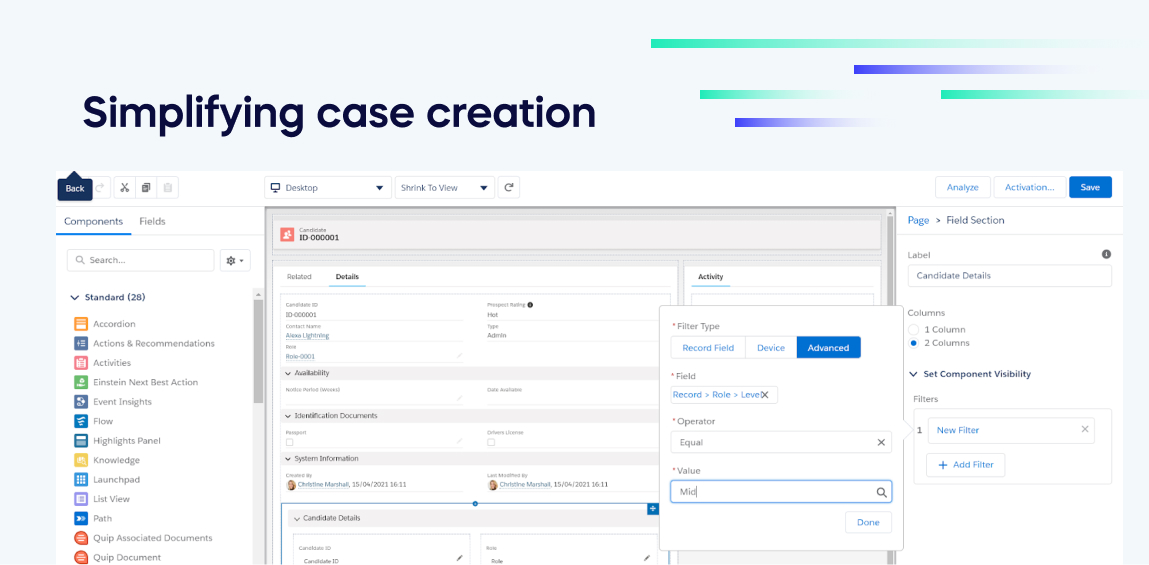Click the Cut scissors icon

pos(125,188)
